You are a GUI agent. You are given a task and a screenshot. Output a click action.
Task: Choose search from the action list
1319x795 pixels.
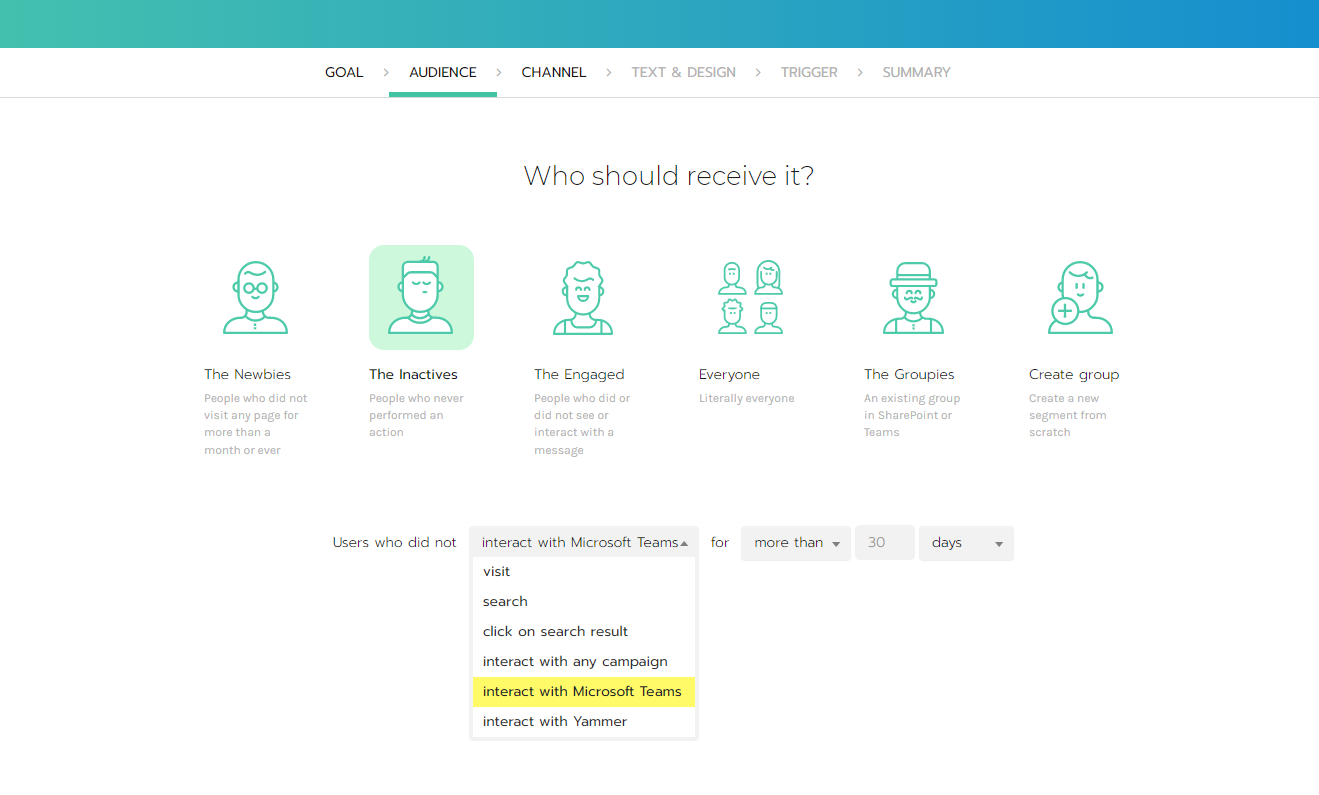click(x=584, y=602)
